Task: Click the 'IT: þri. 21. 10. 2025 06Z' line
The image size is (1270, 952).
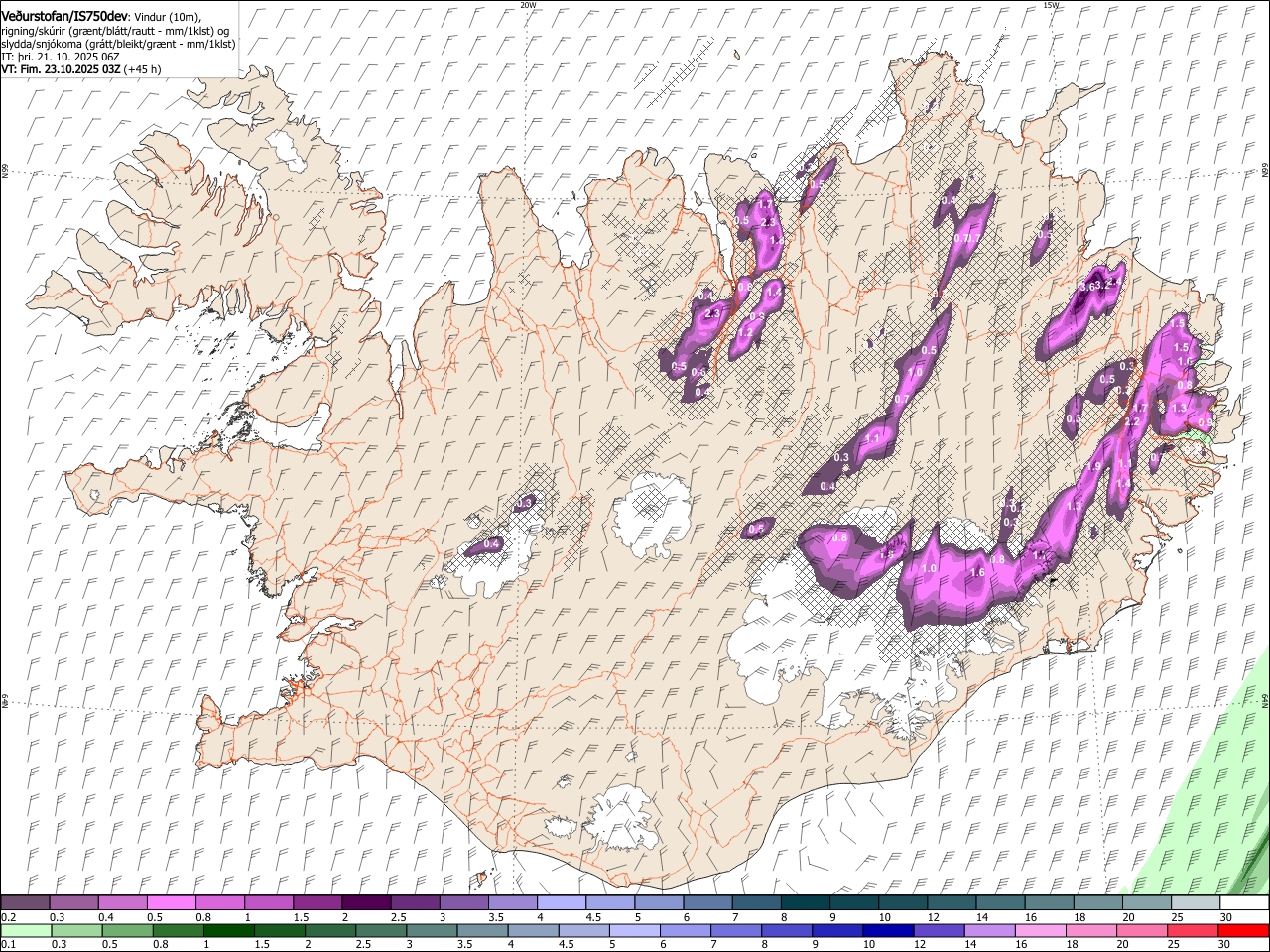Action: click(61, 57)
